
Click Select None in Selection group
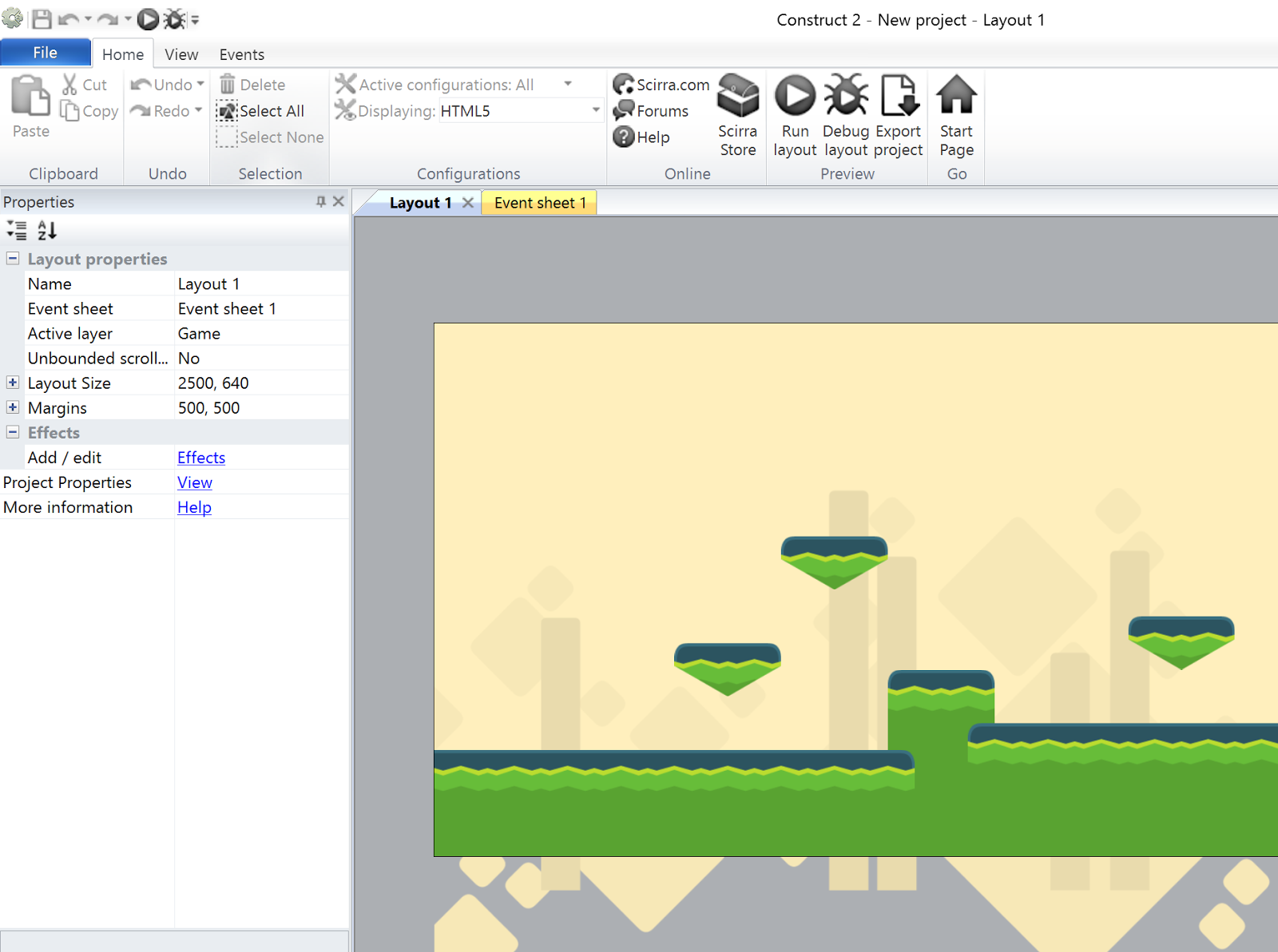click(270, 137)
